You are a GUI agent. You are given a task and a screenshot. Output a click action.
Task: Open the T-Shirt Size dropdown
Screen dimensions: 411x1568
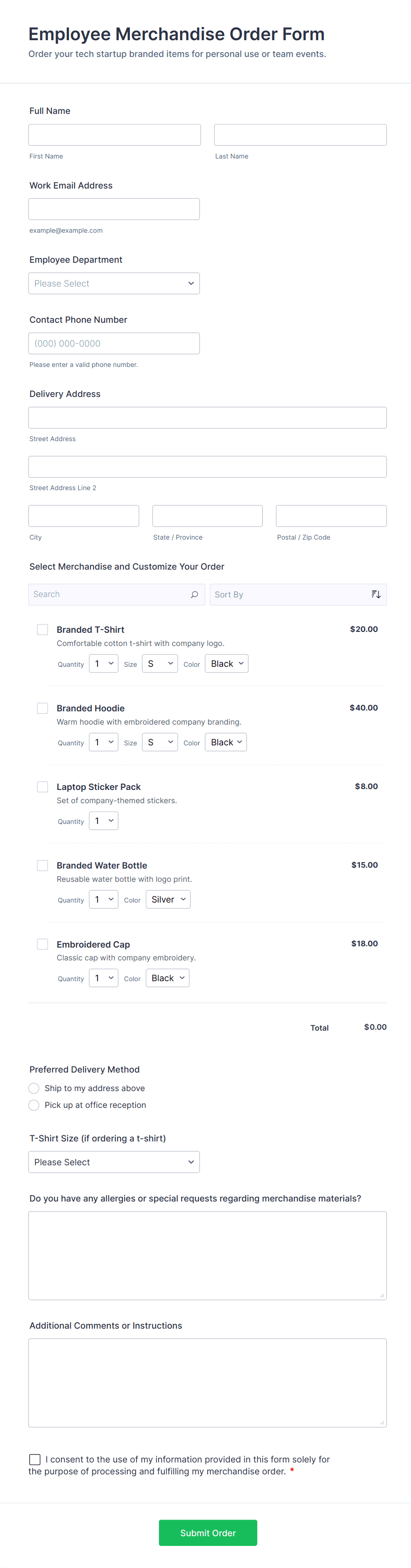coord(114,1161)
